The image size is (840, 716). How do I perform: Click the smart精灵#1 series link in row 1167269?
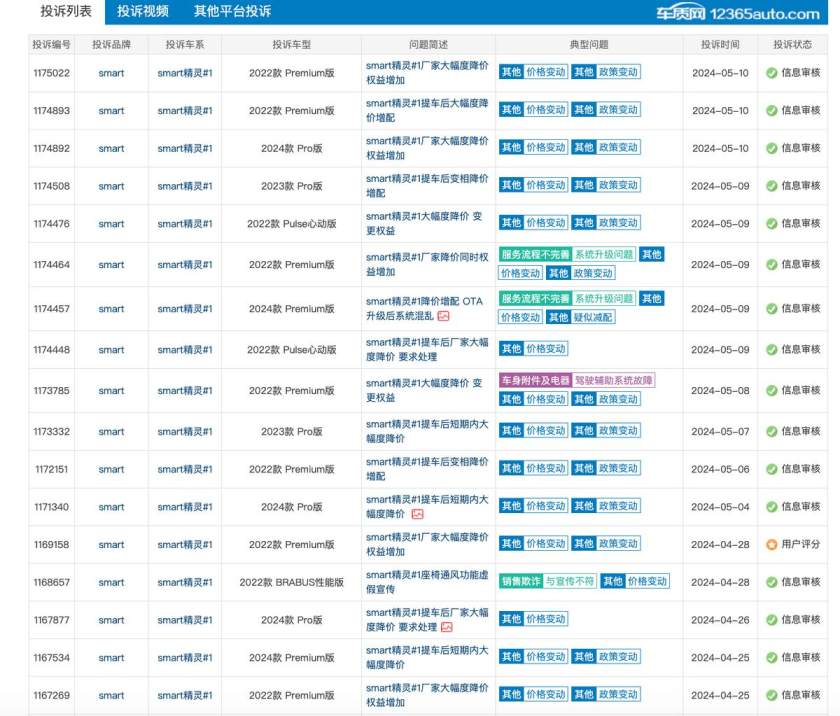click(x=185, y=695)
